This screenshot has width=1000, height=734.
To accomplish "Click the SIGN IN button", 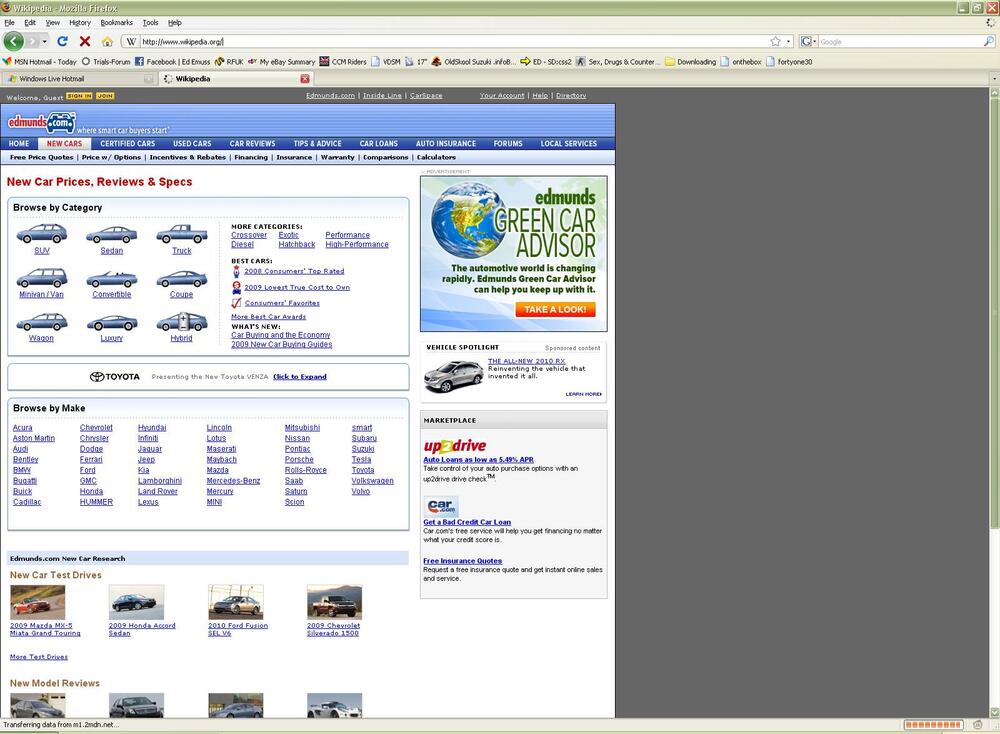I will [x=80, y=96].
